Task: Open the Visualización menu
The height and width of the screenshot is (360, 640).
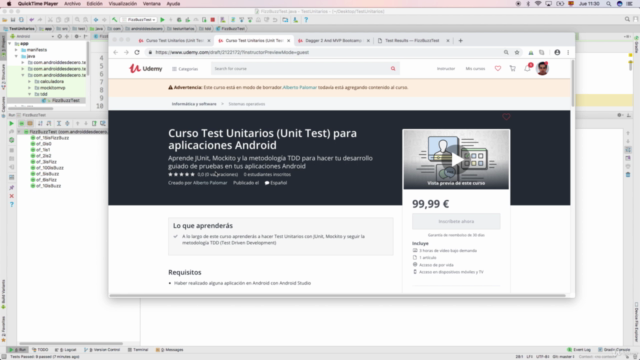Action: point(122,4)
